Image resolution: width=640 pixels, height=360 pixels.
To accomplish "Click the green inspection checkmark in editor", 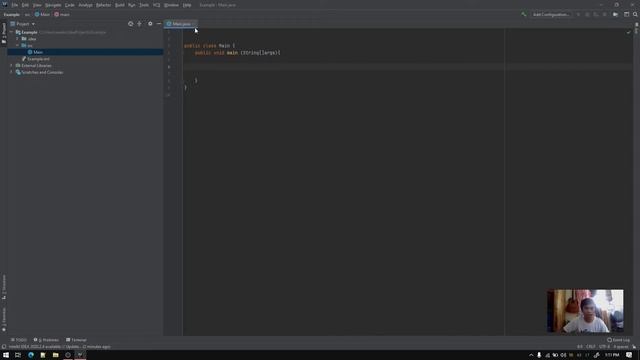I will coord(629,32).
